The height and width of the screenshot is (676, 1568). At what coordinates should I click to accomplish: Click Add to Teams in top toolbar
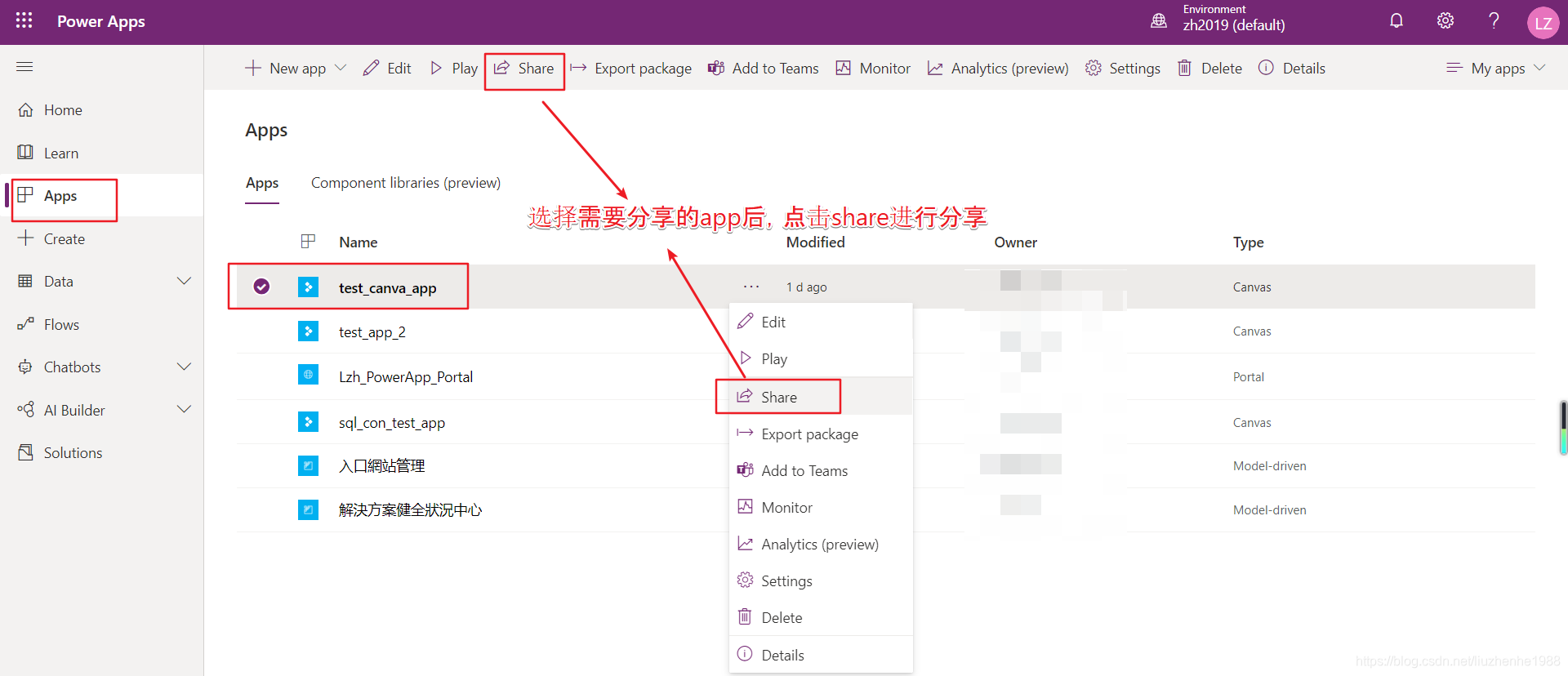click(763, 69)
